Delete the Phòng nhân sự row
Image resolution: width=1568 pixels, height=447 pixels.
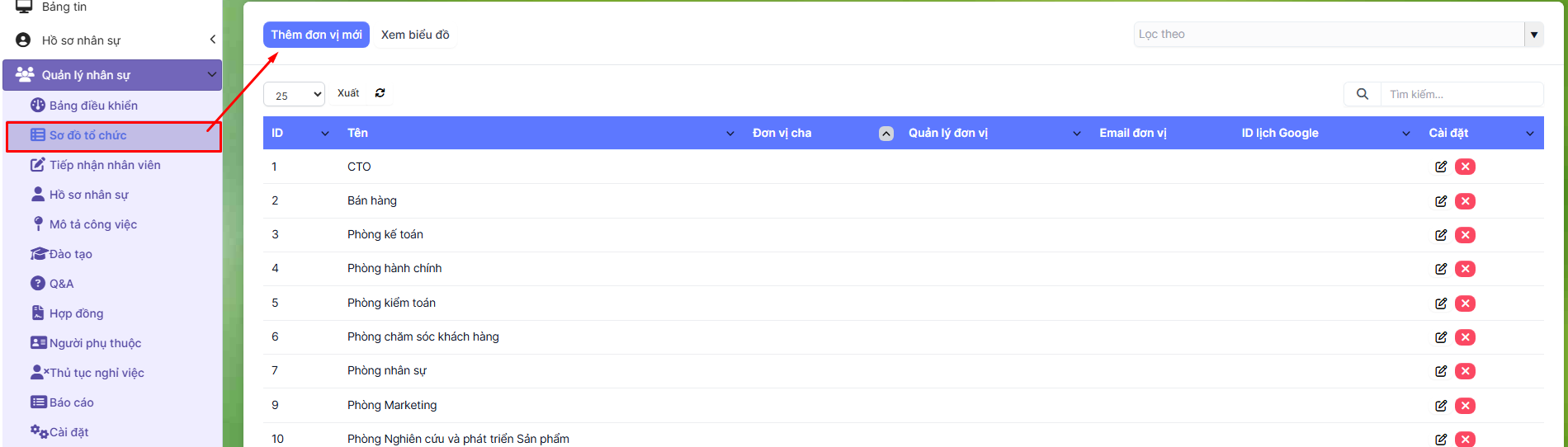[x=1465, y=371]
